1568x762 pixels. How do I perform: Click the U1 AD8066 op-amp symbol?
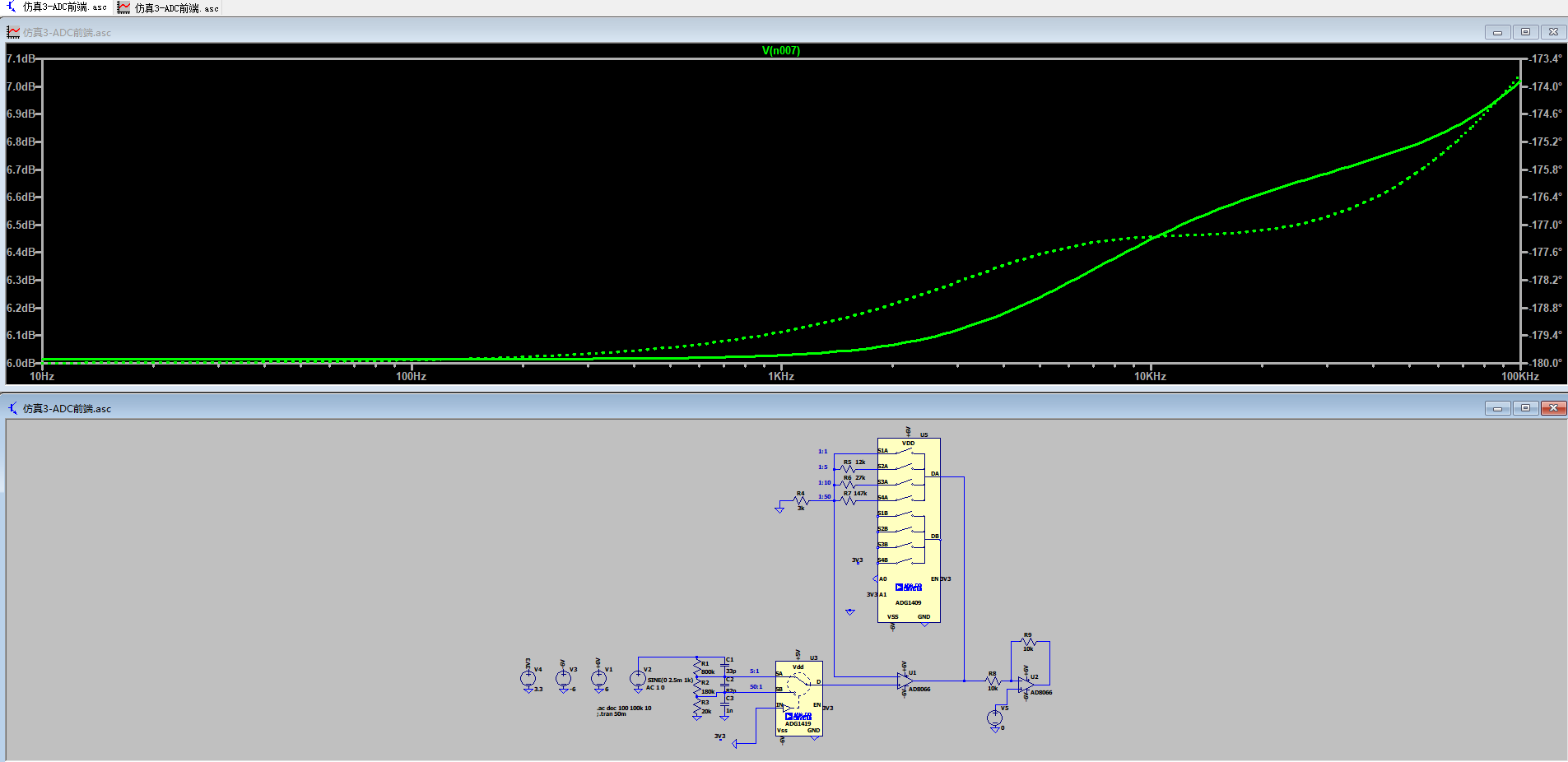pyautogui.click(x=905, y=681)
